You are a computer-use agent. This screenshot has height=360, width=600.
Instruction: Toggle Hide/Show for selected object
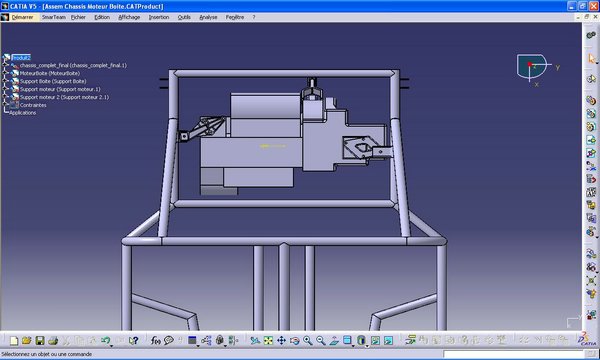click(375, 340)
